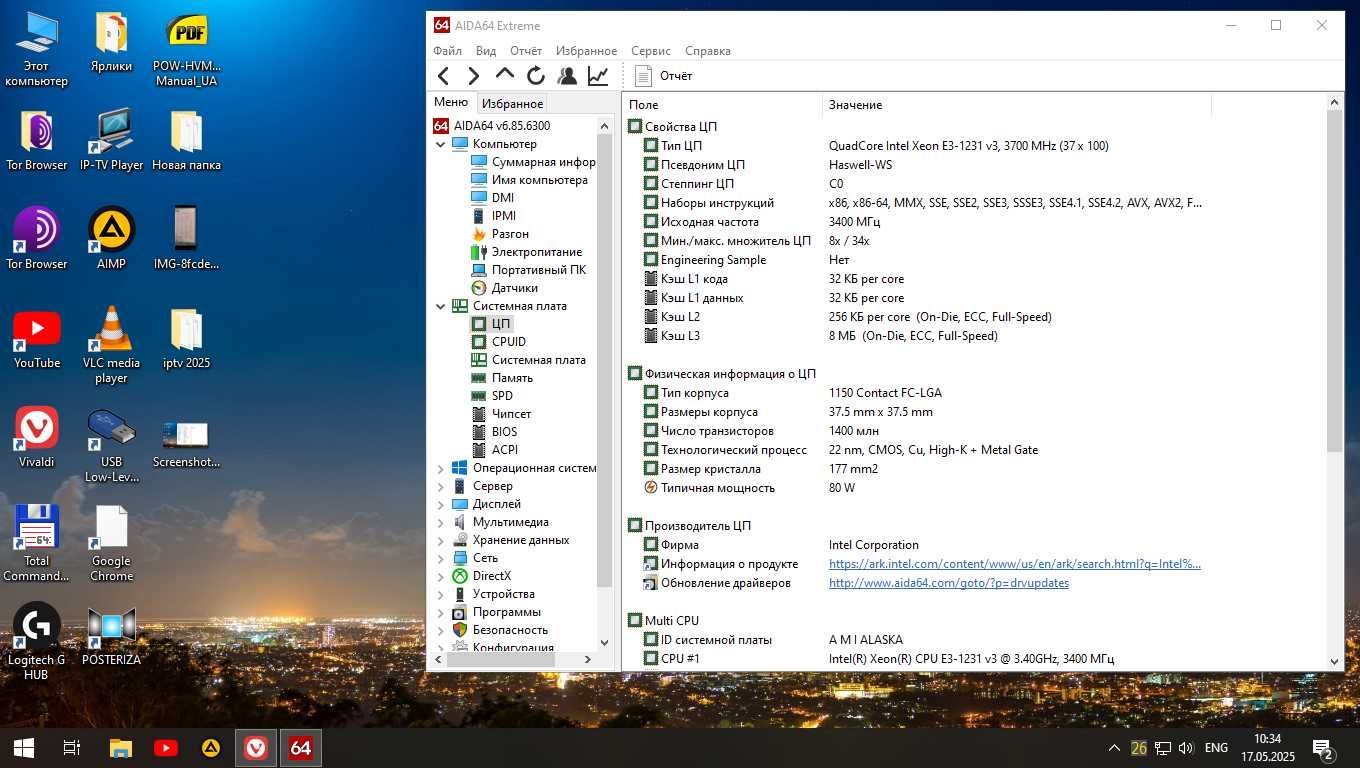
Task: Open Tor Browser desktop shortcut with label
Action: click(37, 240)
